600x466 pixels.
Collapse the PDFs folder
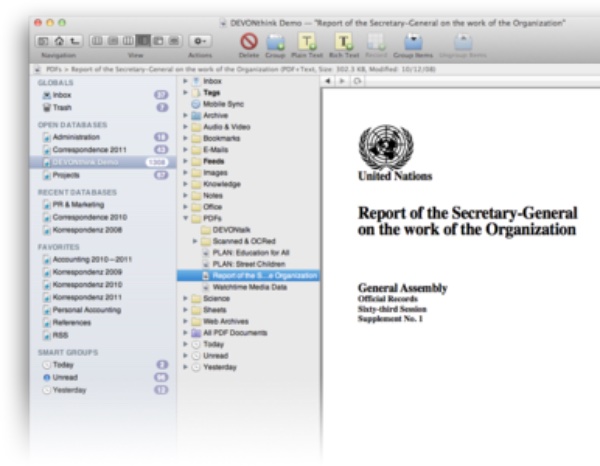pos(186,217)
